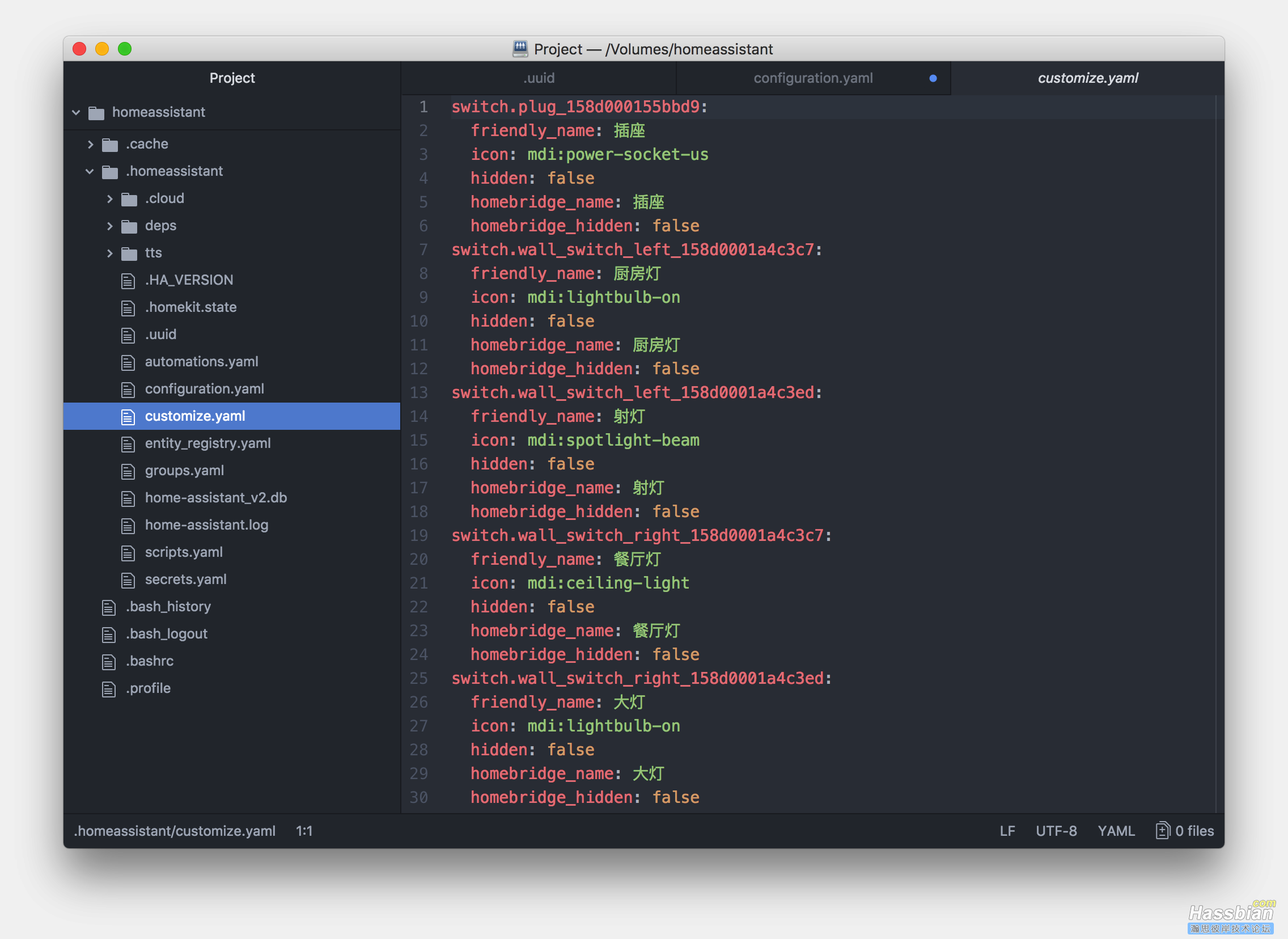Switch to the configuration.yaml tab
This screenshot has height=939, width=1288.
coord(813,78)
